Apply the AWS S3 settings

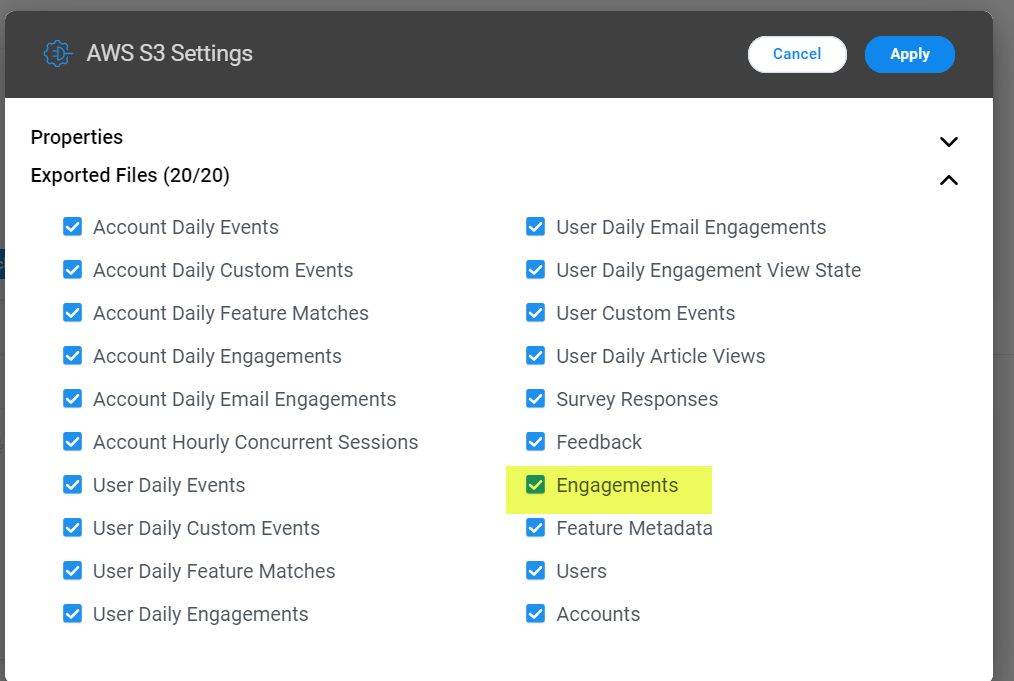coord(909,54)
